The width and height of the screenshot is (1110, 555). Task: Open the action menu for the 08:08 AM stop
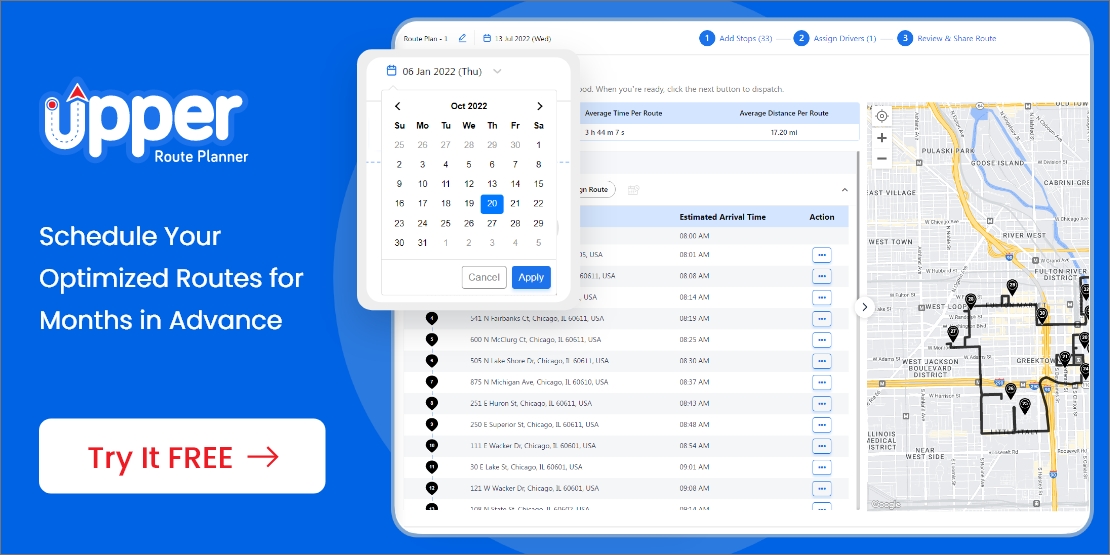(x=822, y=276)
